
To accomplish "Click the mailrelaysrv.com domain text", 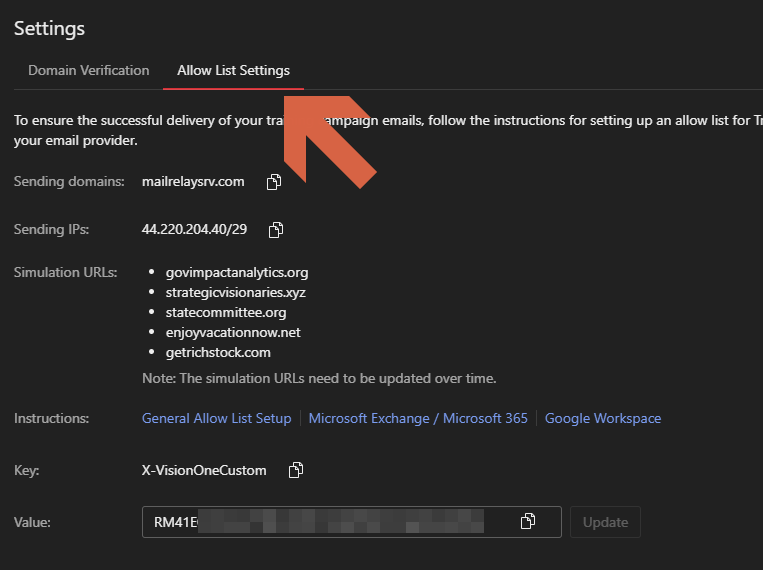I will [193, 181].
